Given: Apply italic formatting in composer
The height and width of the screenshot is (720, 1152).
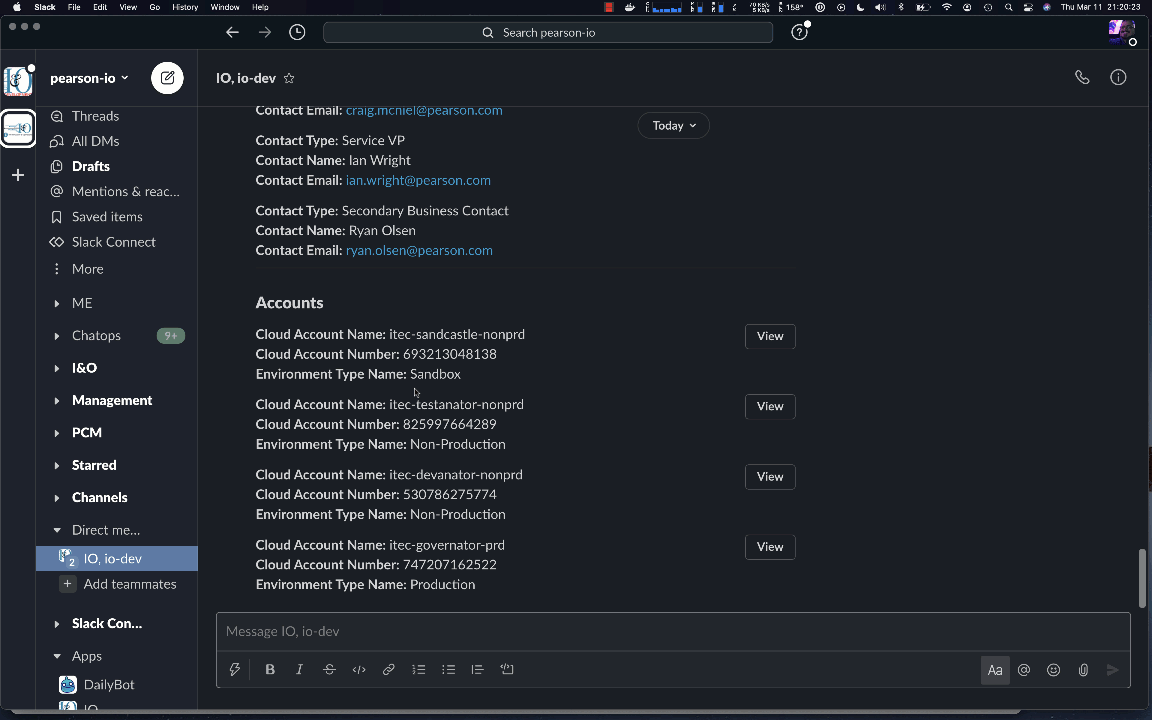Looking at the screenshot, I should click(299, 669).
